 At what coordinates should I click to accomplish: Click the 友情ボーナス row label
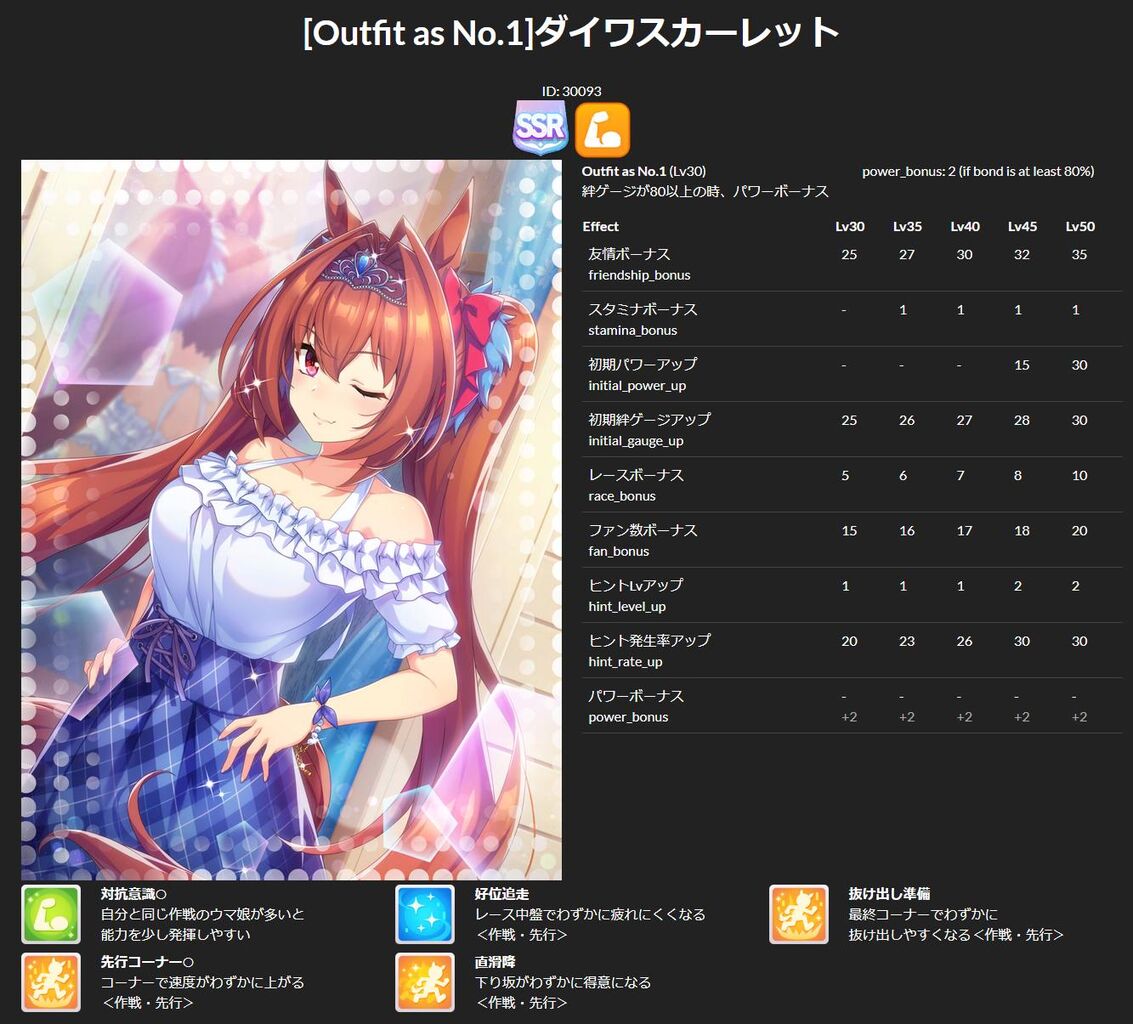[629, 254]
